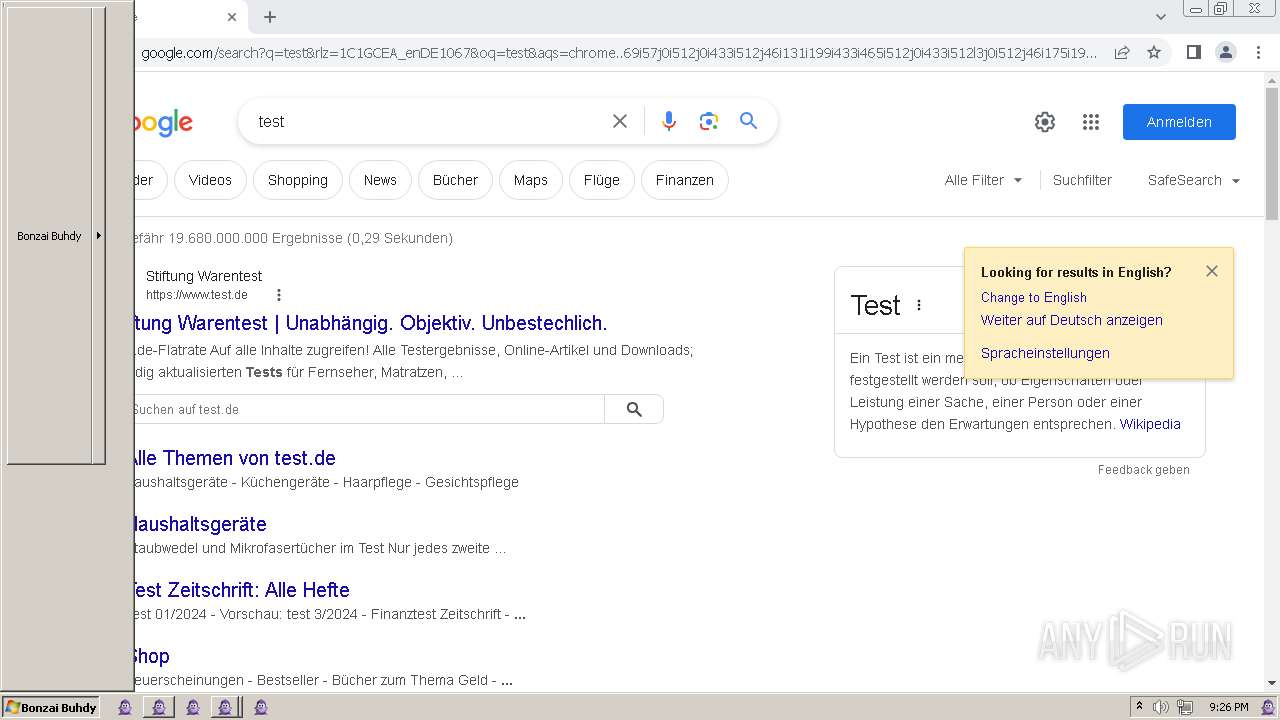The width and height of the screenshot is (1280, 720).
Task: Open the Chrome profile avatar
Action: (1226, 52)
